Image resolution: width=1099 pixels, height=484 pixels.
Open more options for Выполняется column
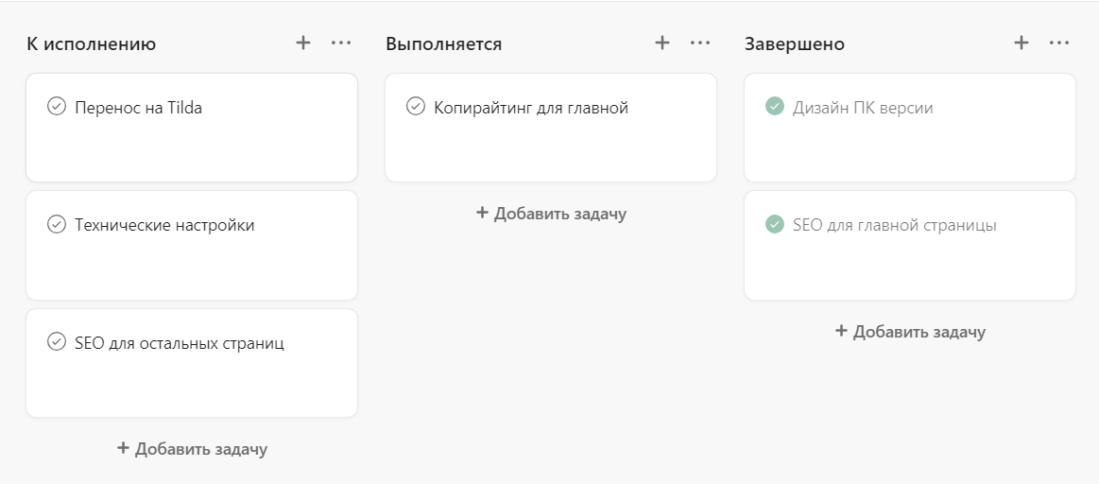700,43
